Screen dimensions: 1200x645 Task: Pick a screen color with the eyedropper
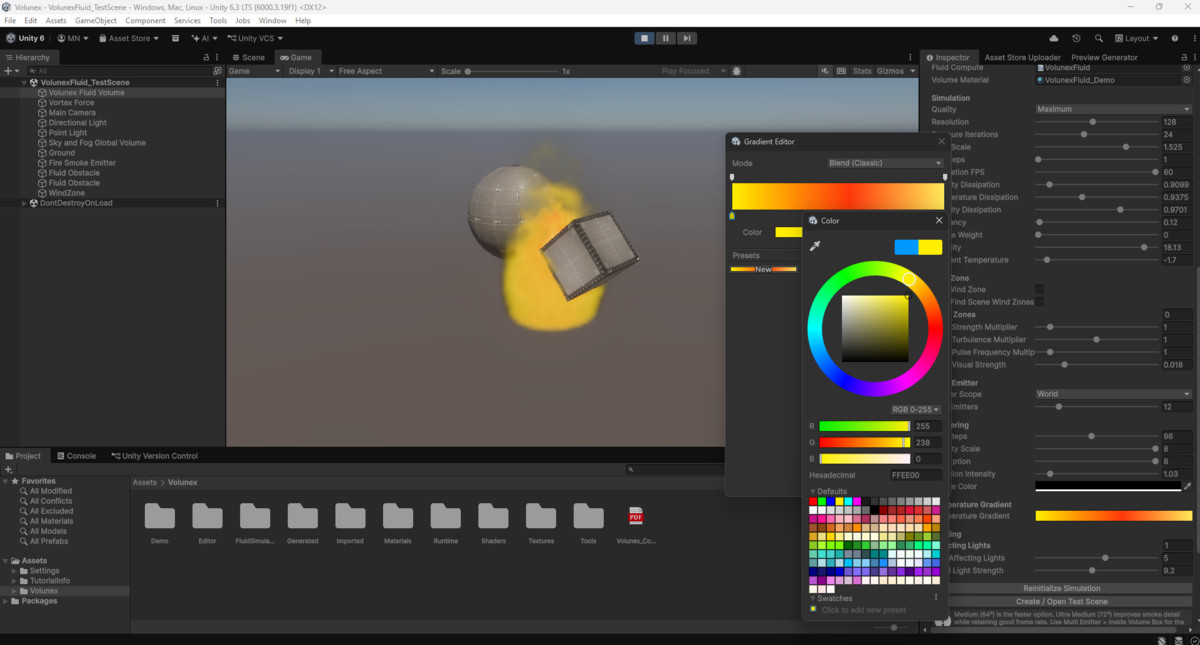point(814,246)
